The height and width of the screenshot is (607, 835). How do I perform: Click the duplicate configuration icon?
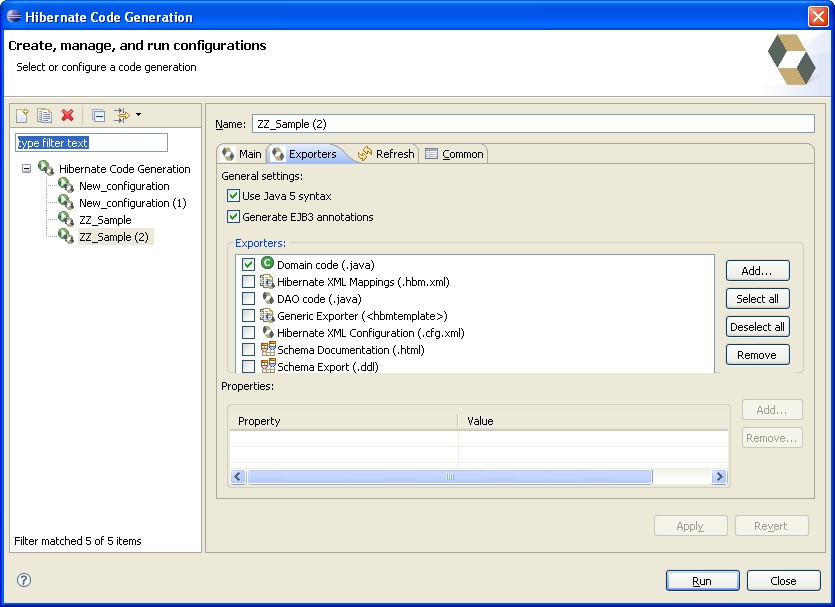(x=45, y=116)
